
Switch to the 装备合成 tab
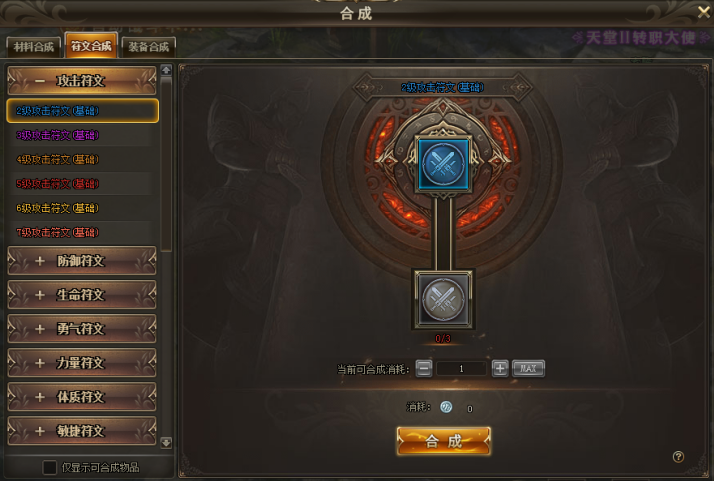148,46
